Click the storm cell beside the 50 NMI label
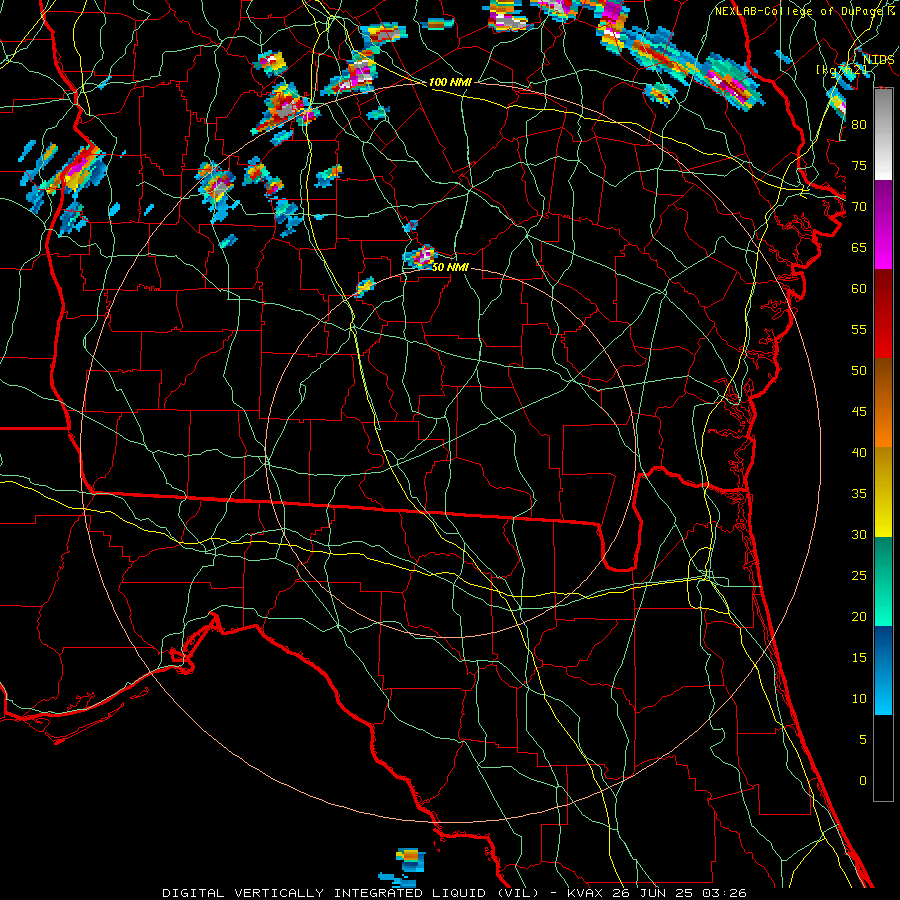The image size is (900, 900). pyautogui.click(x=421, y=257)
